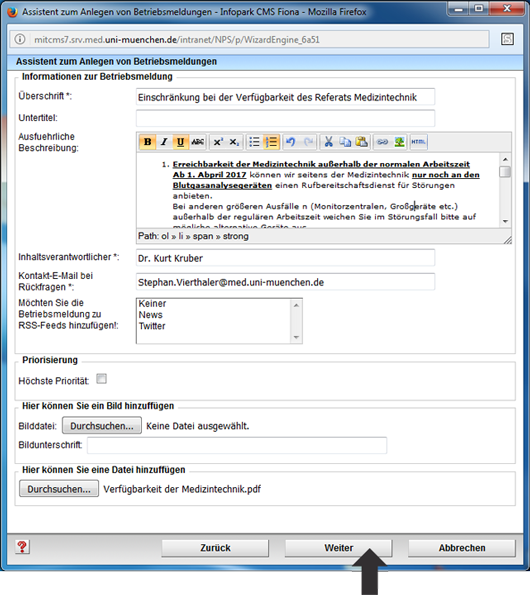Screen dimensions: 530x595
Task: Click scroll down arrow in description editor
Action: tap(505, 221)
